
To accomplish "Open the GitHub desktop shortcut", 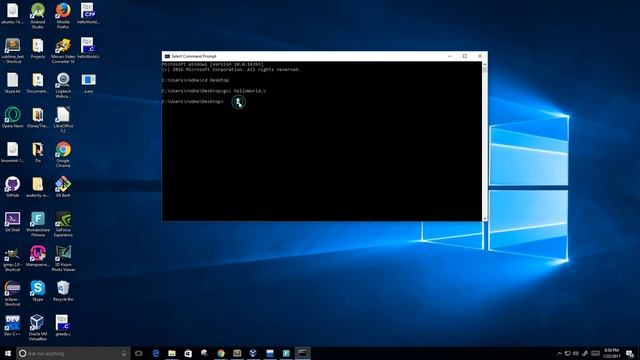I will pos(13,187).
